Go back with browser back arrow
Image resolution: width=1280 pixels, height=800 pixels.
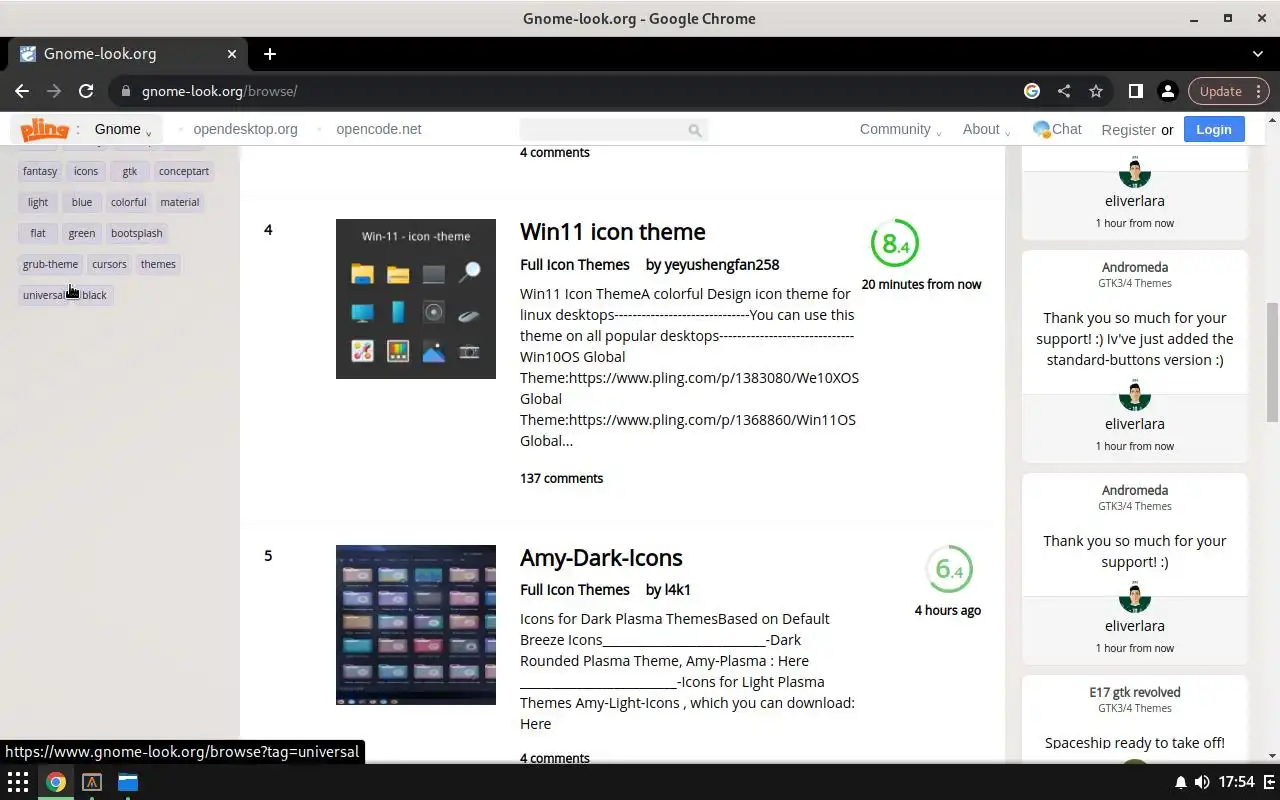click(22, 91)
